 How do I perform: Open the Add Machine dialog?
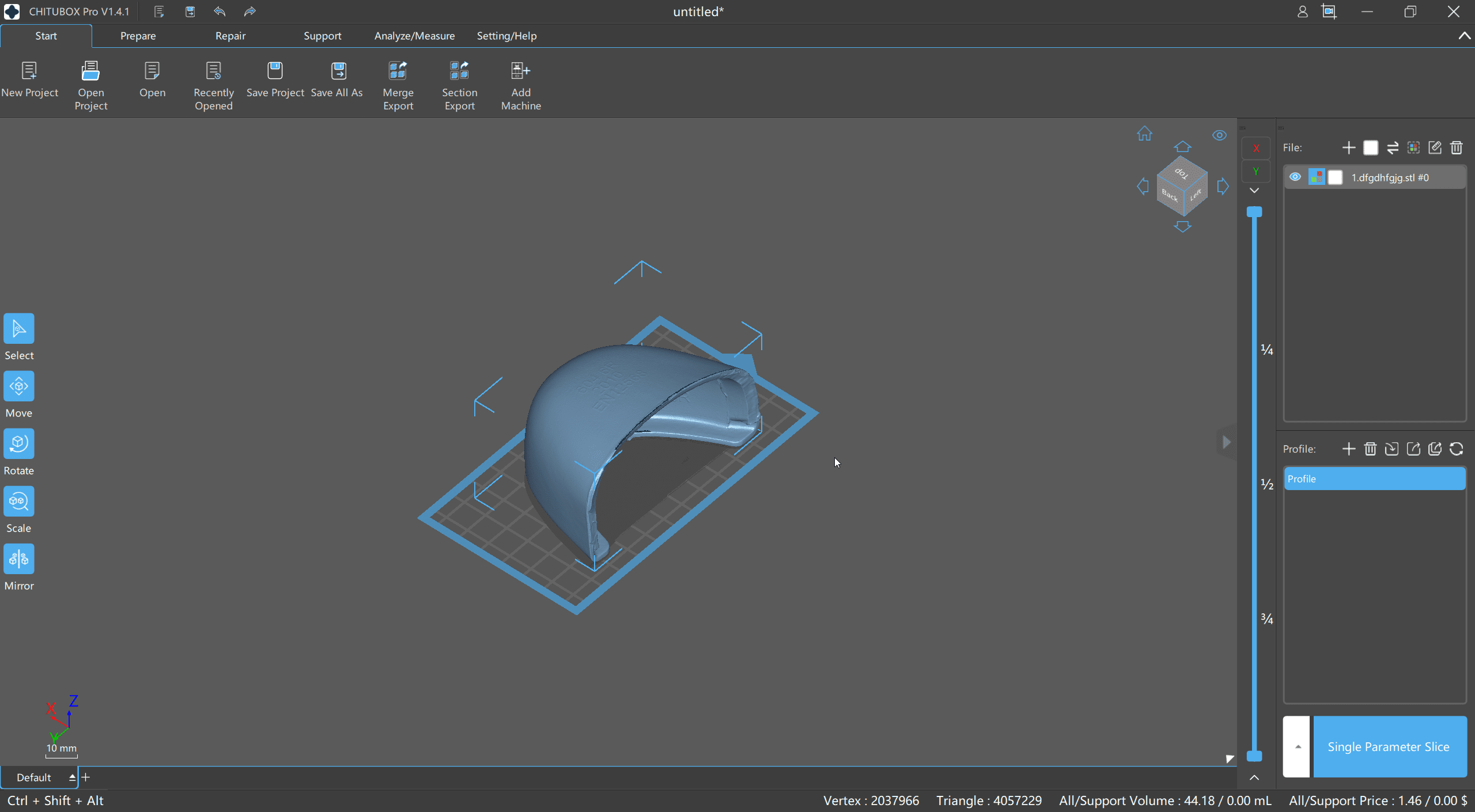pyautogui.click(x=520, y=71)
